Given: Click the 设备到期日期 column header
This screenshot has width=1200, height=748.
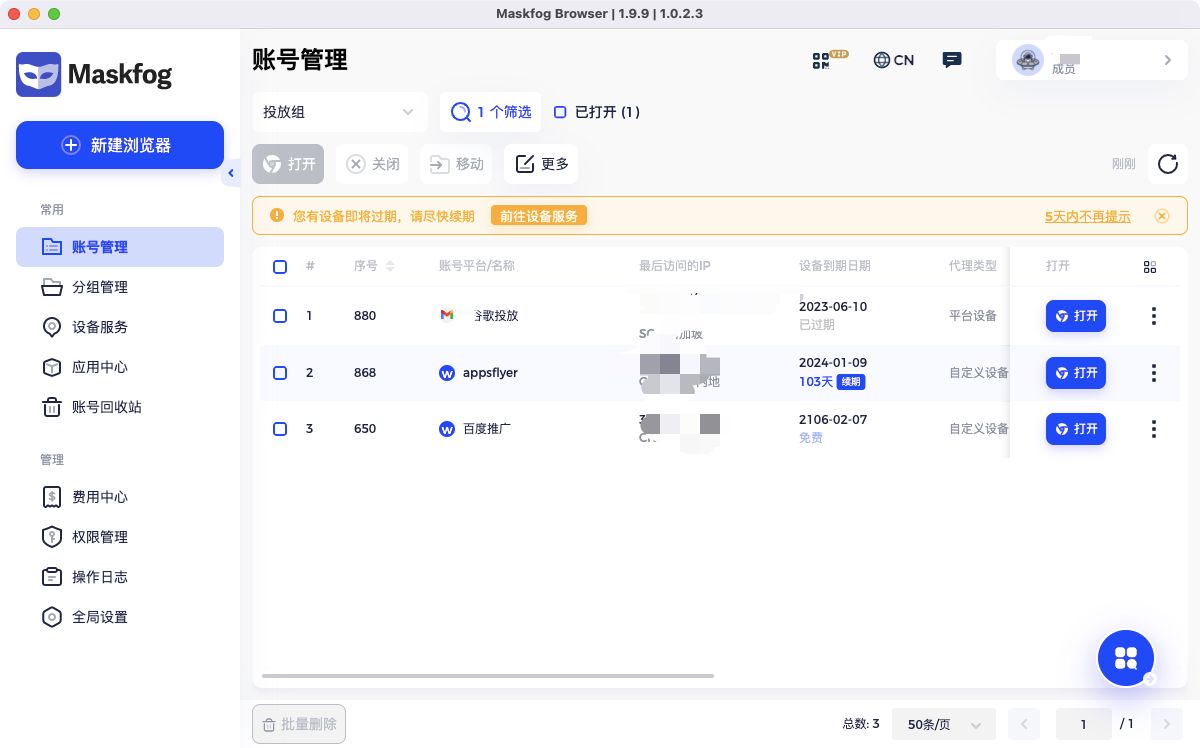Looking at the screenshot, I should 835,266.
